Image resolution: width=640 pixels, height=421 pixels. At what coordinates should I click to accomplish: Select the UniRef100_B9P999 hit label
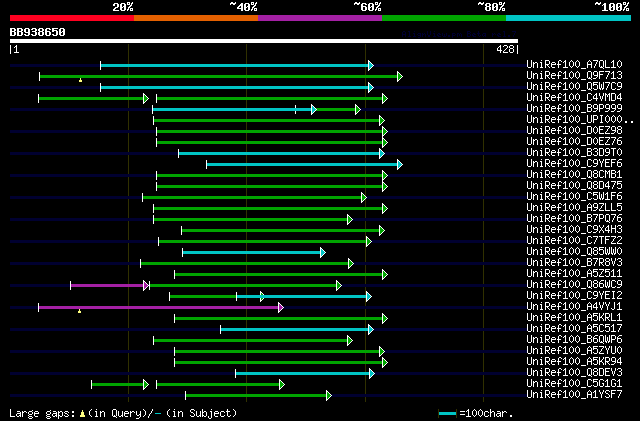pos(574,108)
